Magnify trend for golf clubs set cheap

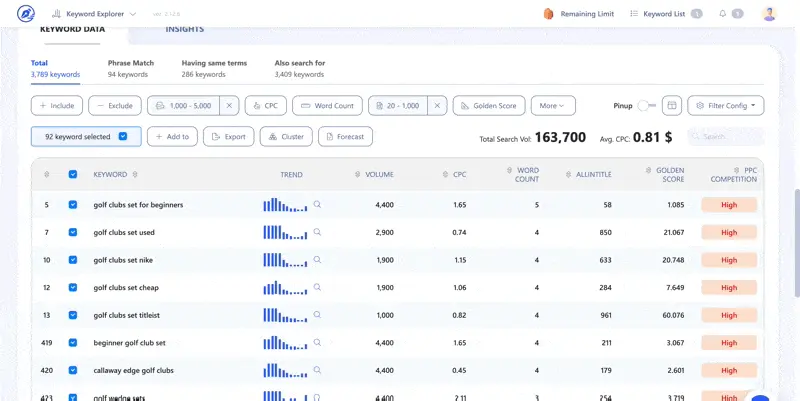point(317,287)
